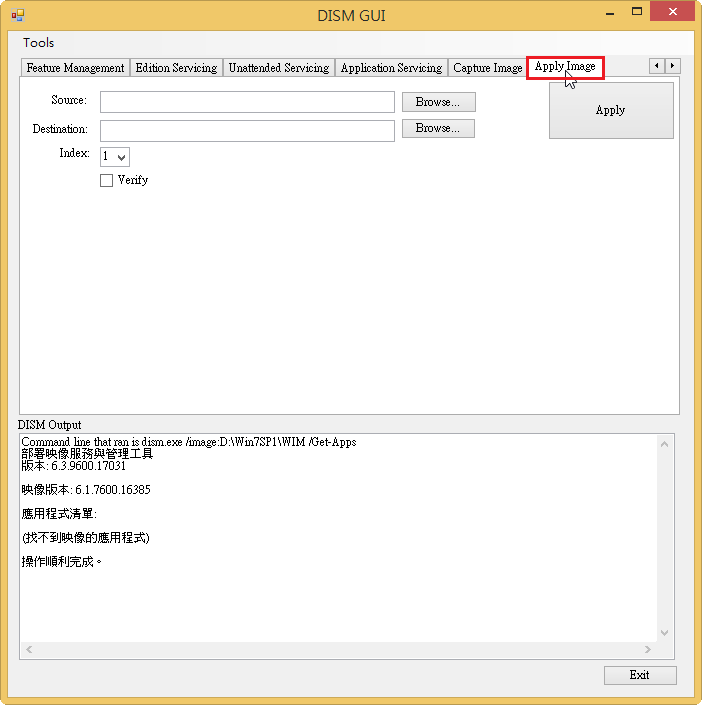Viewport: 702px width, 705px height.
Task: Click the DISM GUI app icon in title bar
Action: (x=17, y=15)
